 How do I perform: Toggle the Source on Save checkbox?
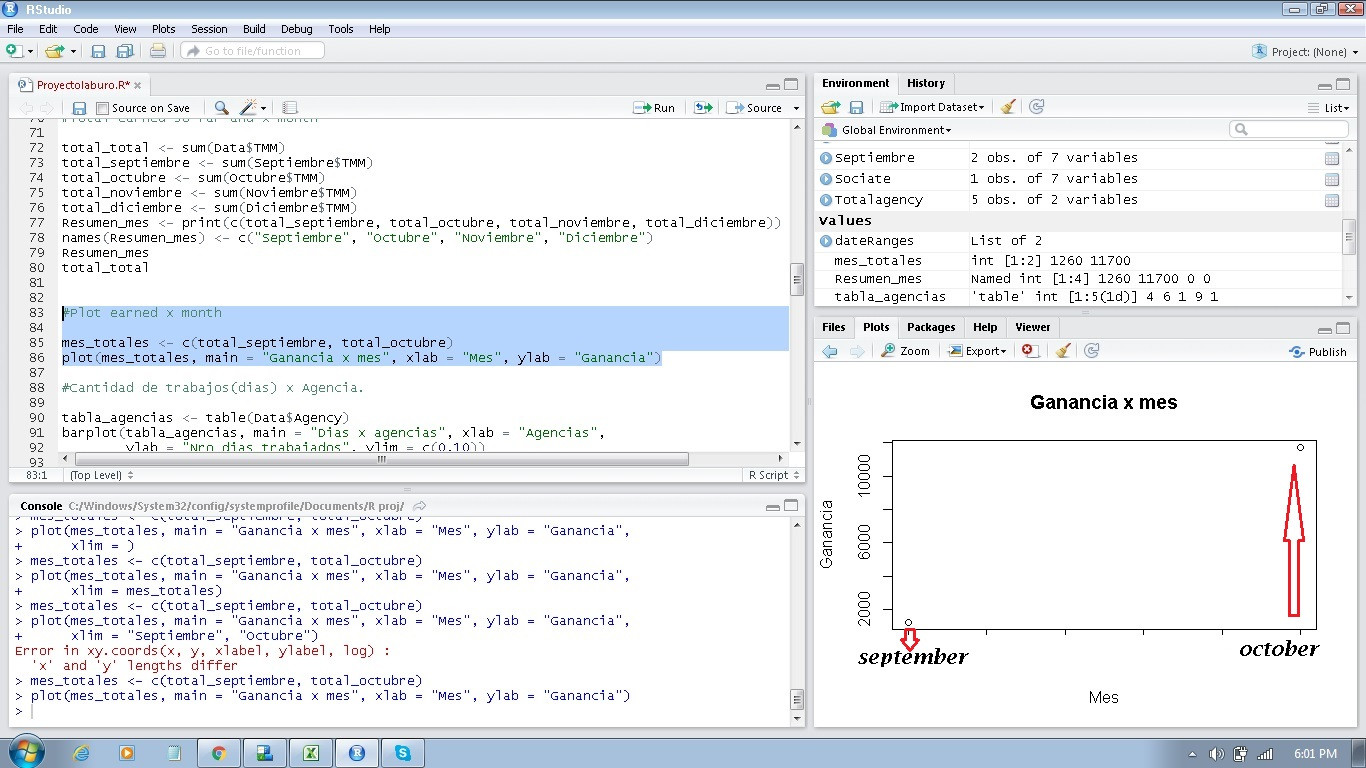click(102, 108)
